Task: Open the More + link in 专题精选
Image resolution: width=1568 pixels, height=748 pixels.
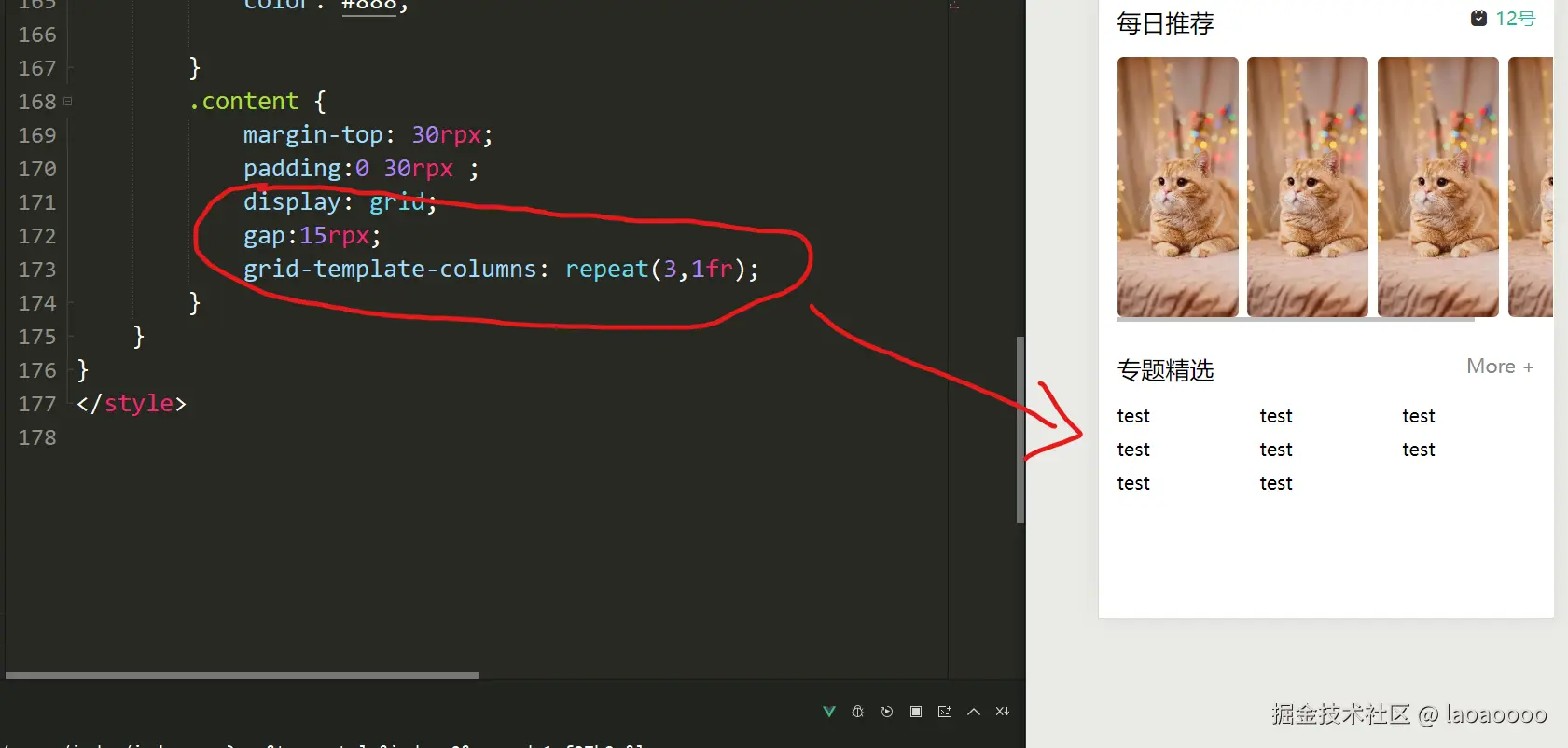Action: click(1500, 367)
